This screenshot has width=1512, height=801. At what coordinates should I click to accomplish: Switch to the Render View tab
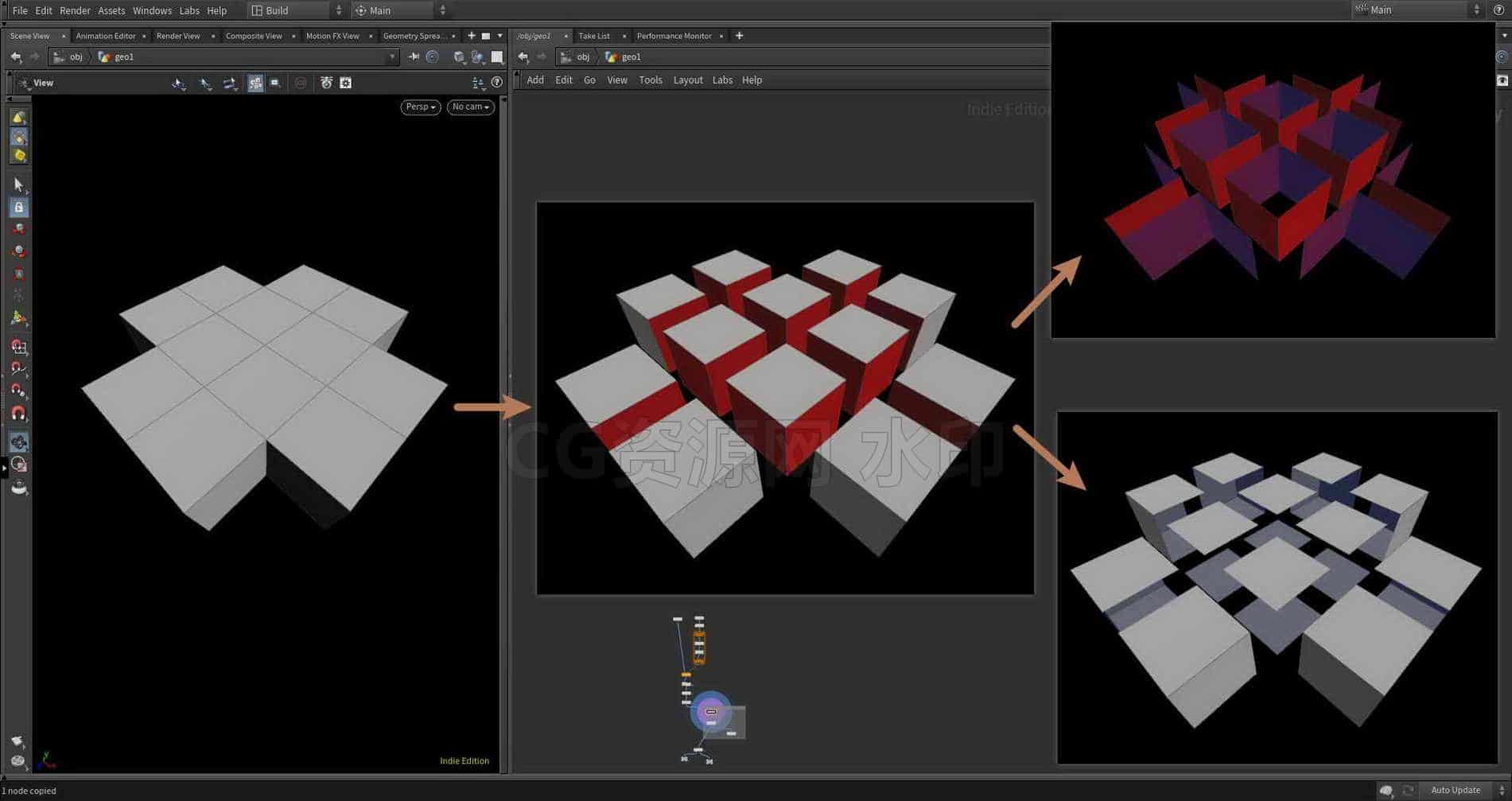pos(178,36)
